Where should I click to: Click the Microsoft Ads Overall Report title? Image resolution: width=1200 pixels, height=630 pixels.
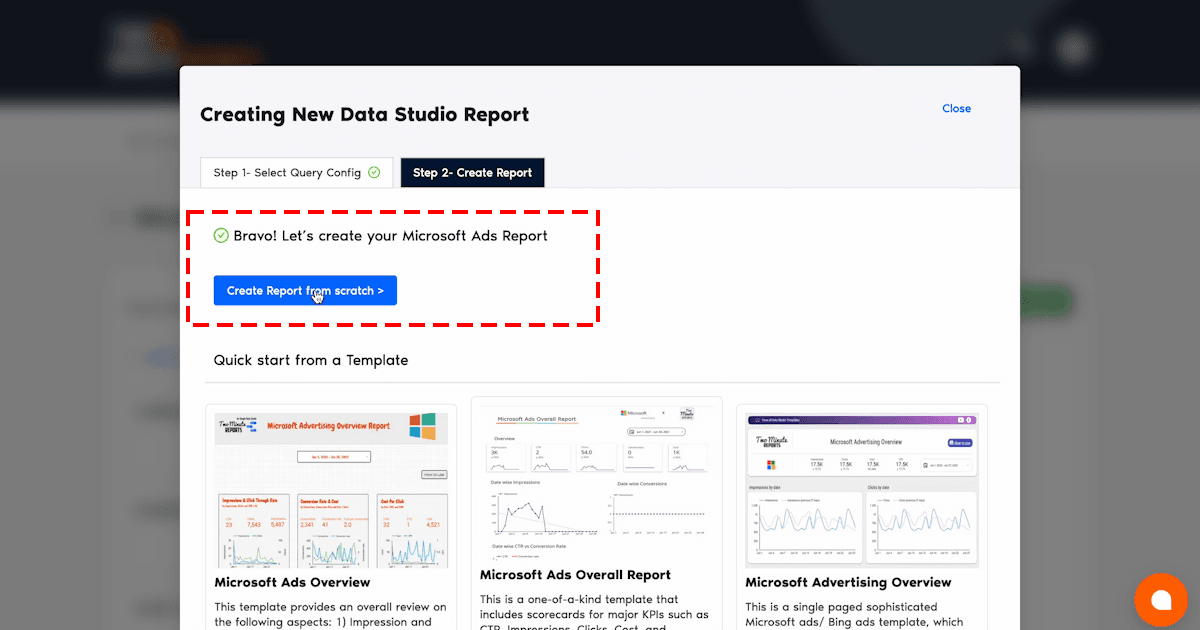(575, 575)
